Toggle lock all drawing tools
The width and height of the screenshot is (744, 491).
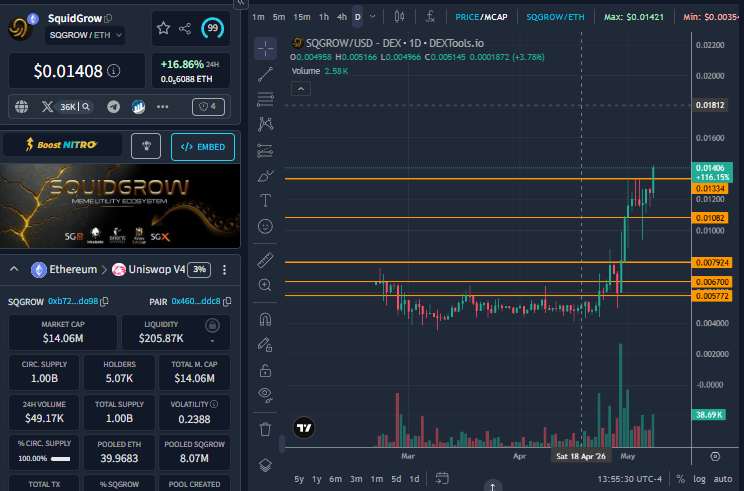tap(265, 370)
